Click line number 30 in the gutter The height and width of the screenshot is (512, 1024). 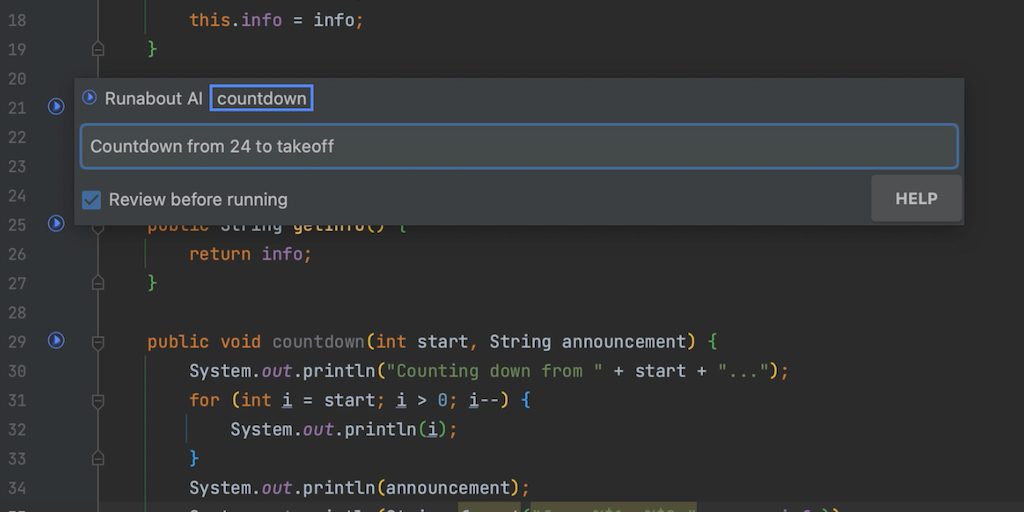pyautogui.click(x=16, y=371)
